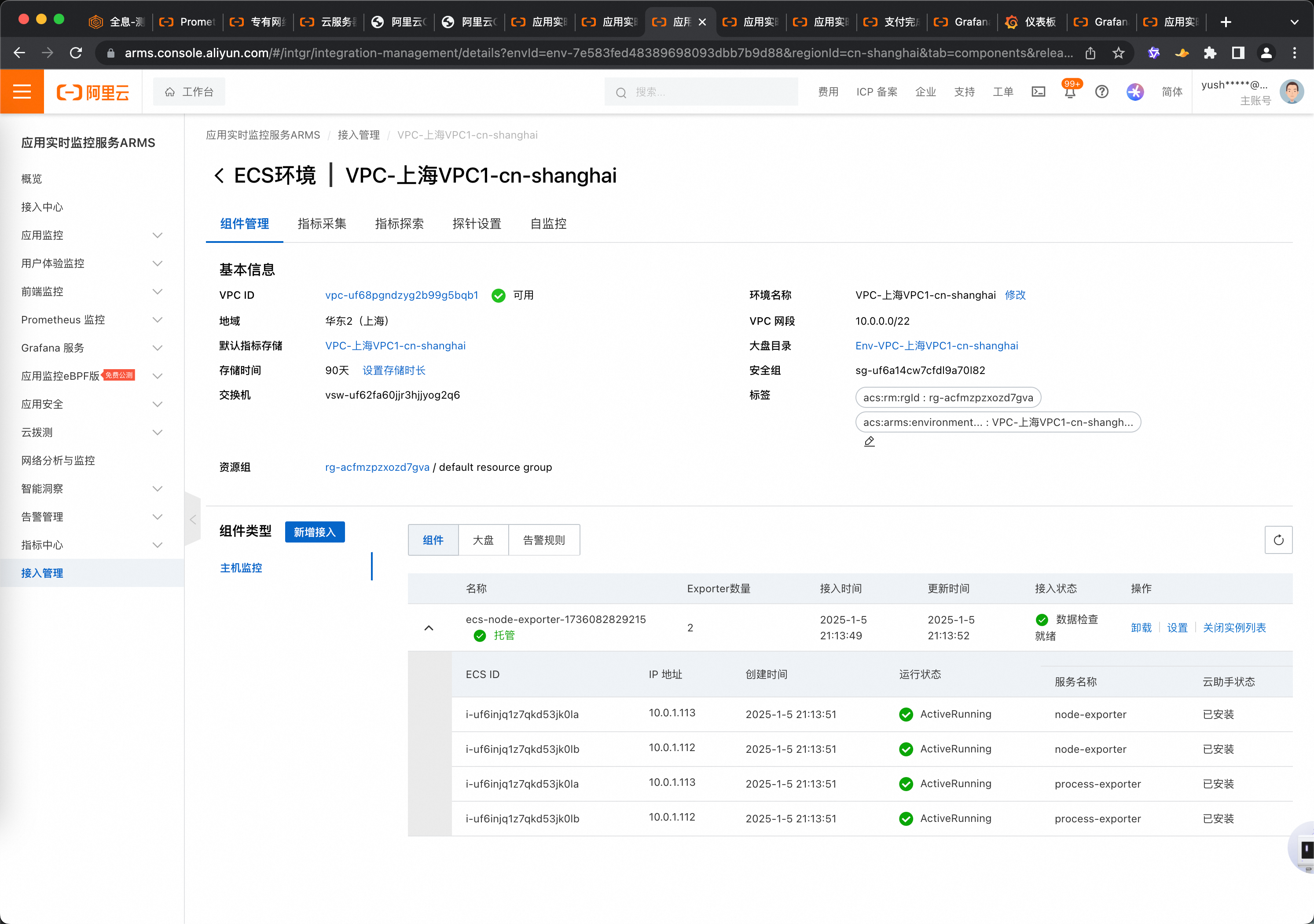Switch to 自监控 tab
Viewport: 1314px width, 924px height.
coord(548,224)
